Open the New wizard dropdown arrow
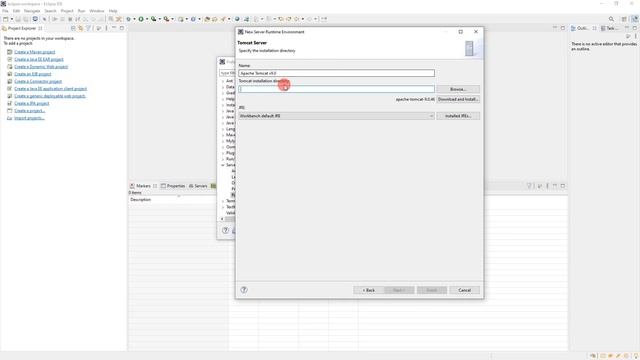Image resolution: width=640 pixels, height=360 pixels. [x=11, y=19]
